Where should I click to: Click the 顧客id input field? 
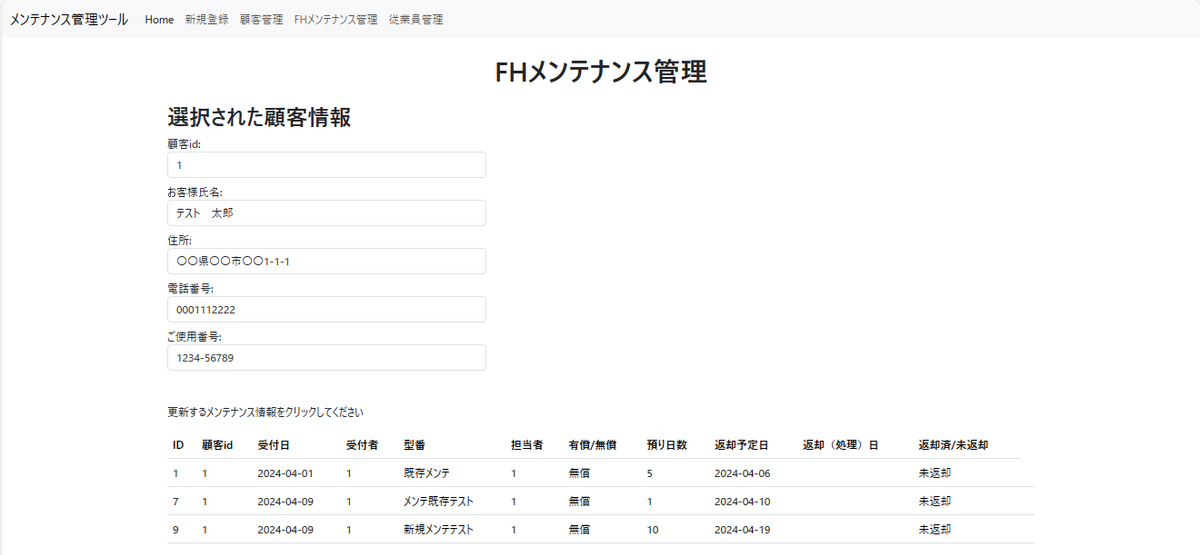click(x=327, y=165)
